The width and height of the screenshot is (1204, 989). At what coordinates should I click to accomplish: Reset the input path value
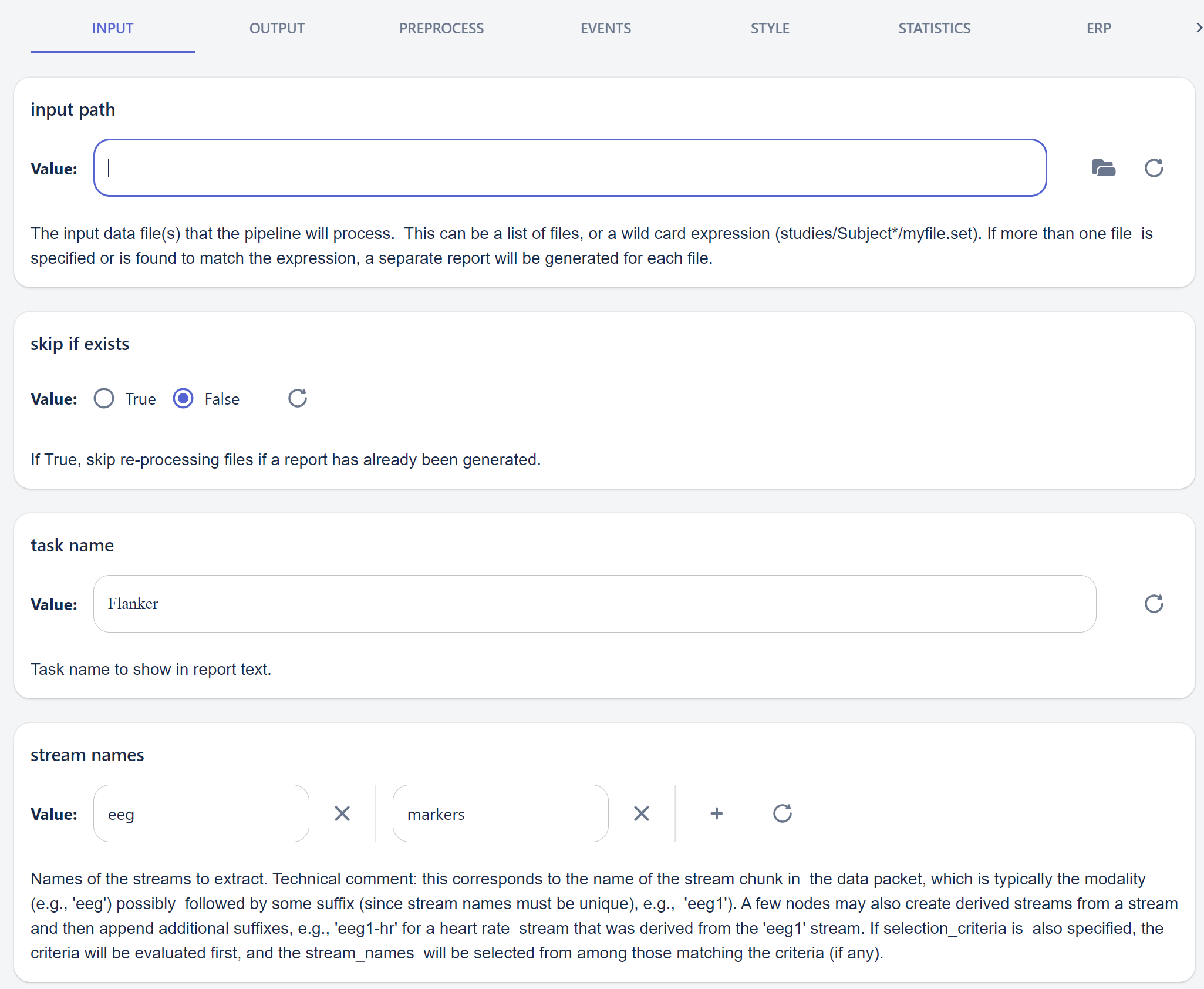coord(1154,168)
